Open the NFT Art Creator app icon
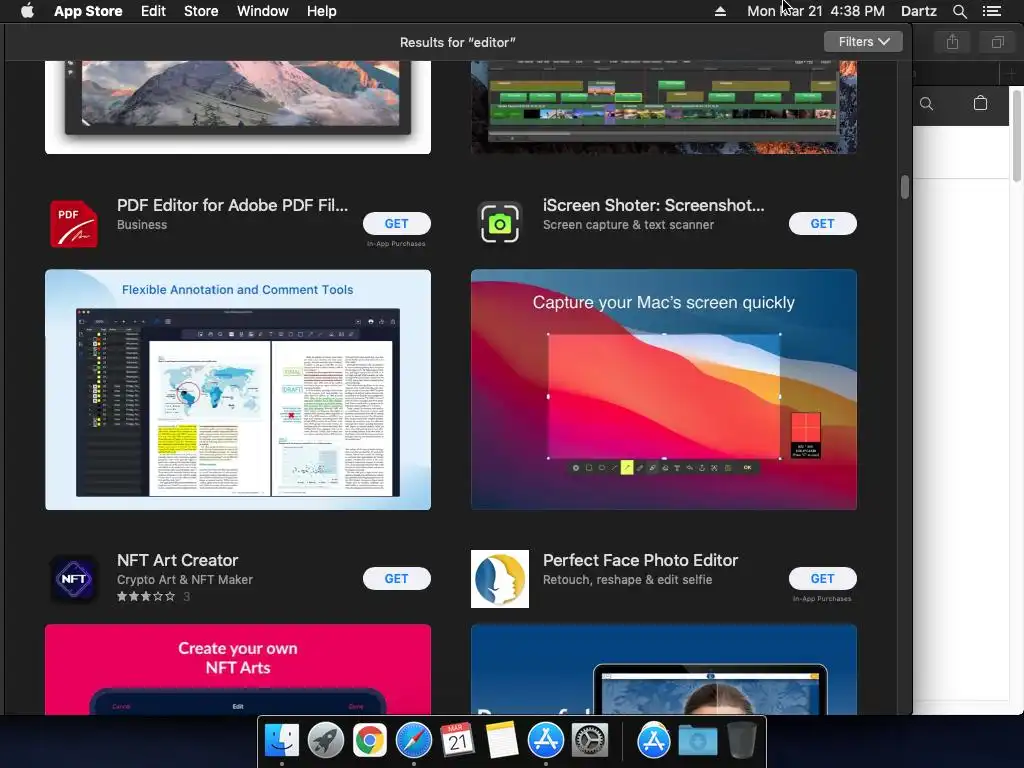The height and width of the screenshot is (768, 1024). pyautogui.click(x=74, y=579)
